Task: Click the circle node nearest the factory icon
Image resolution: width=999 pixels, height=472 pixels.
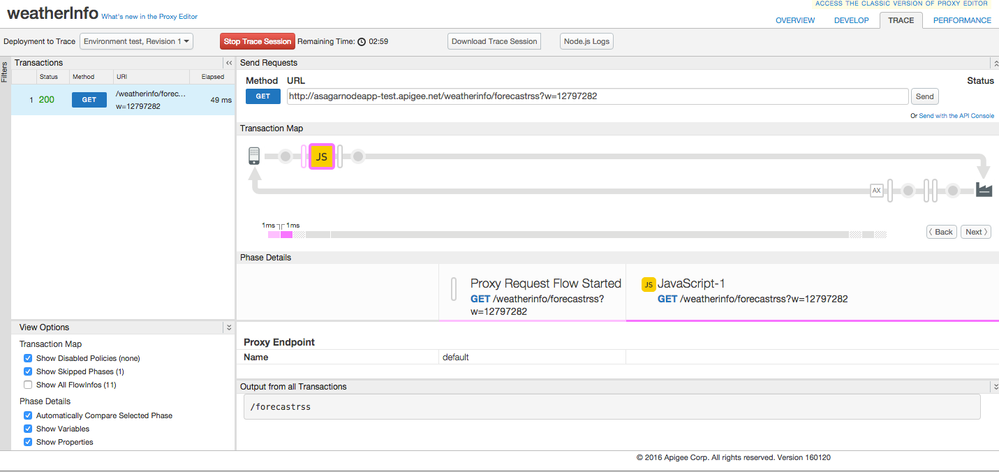Action: (952, 190)
